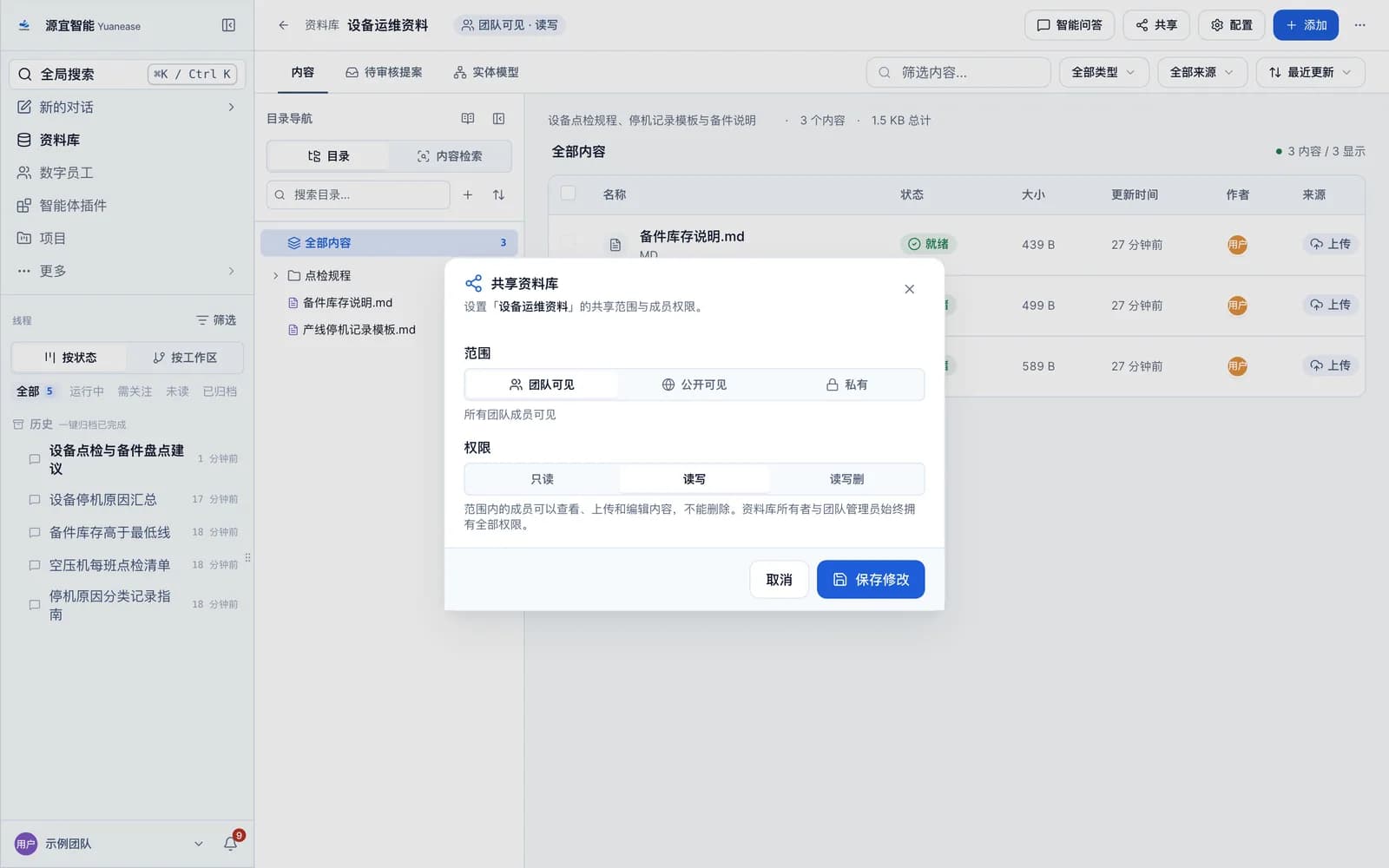Click the file icon of 备件库存说明.md row

click(616, 245)
